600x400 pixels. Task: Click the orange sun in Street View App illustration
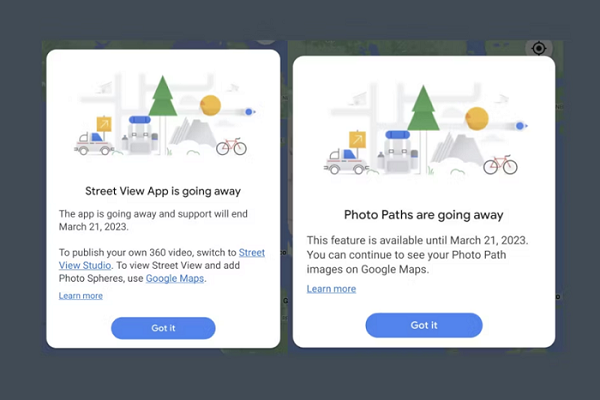click(210, 105)
